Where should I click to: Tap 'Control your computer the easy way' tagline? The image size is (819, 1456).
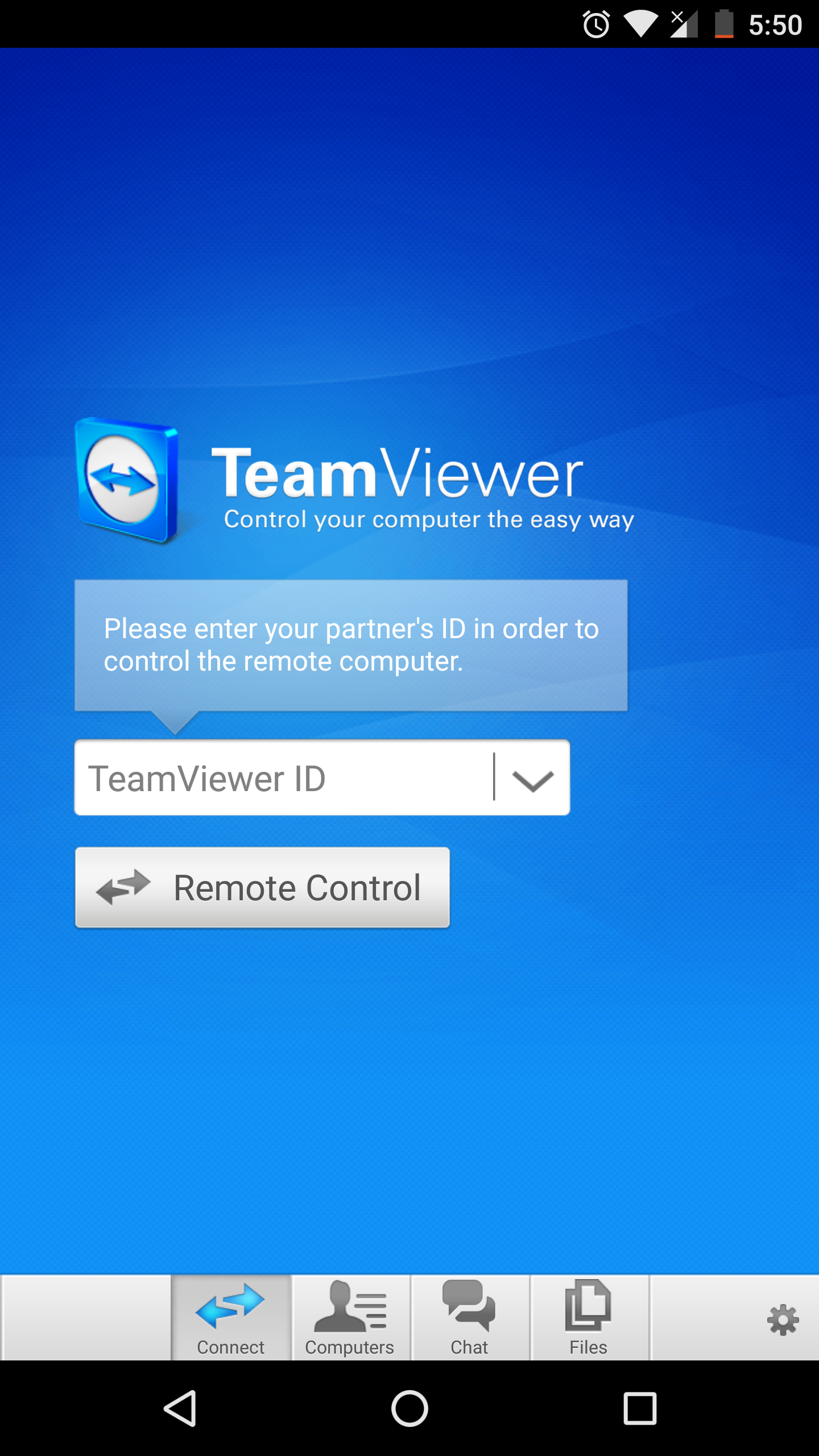pos(429,520)
